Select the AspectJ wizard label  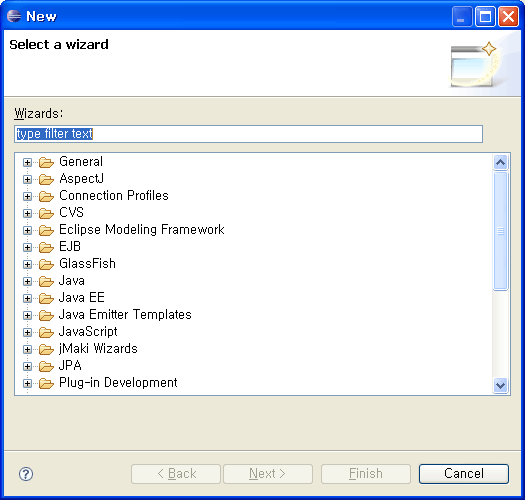pyautogui.click(x=81, y=179)
